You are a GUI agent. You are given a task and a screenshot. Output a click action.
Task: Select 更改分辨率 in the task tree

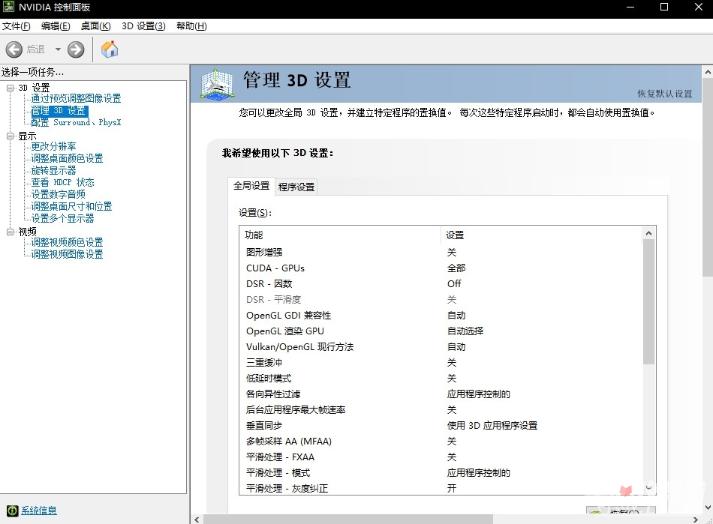coord(53,147)
